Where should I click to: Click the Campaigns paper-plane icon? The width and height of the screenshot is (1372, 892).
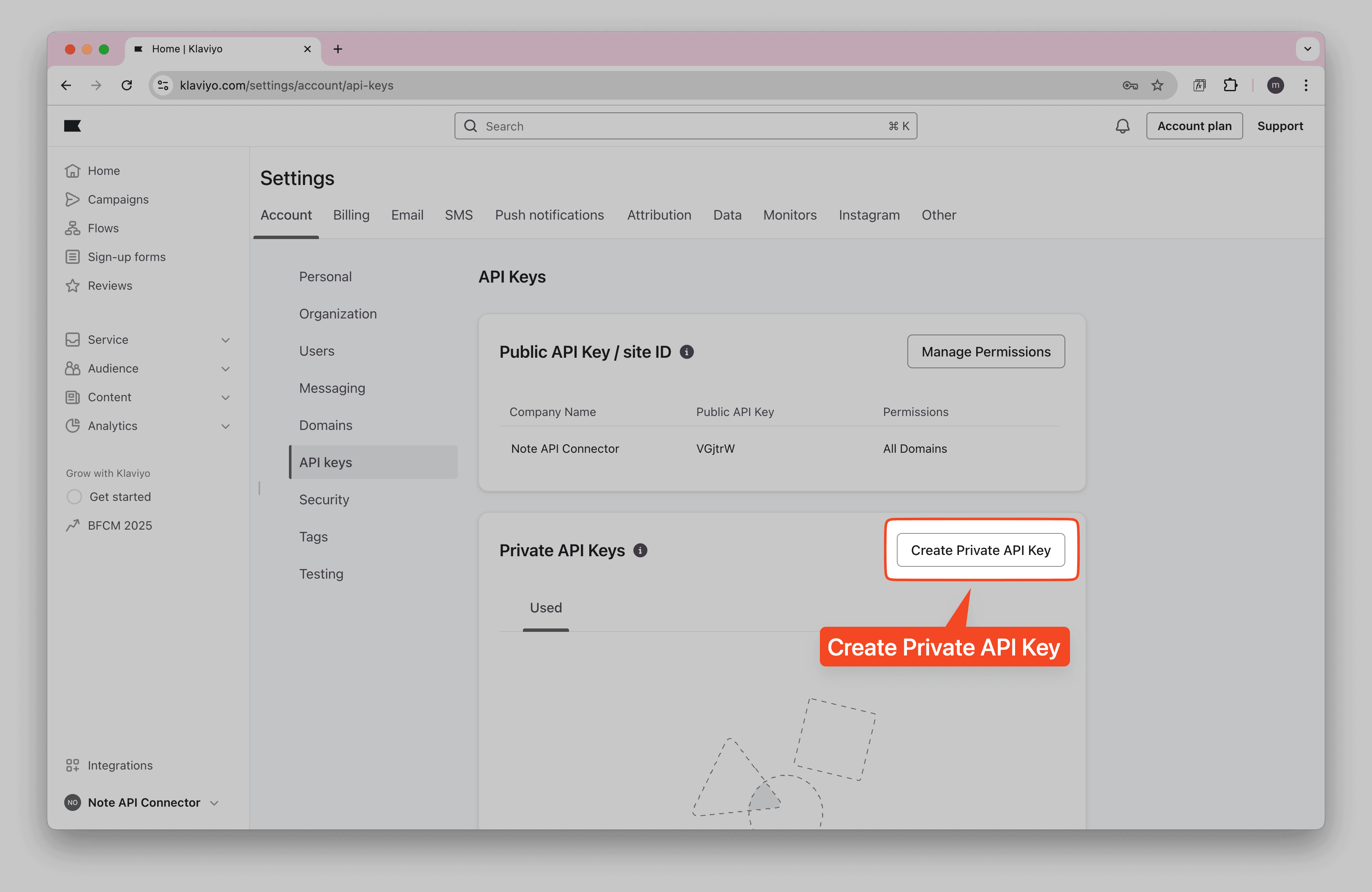tap(73, 199)
